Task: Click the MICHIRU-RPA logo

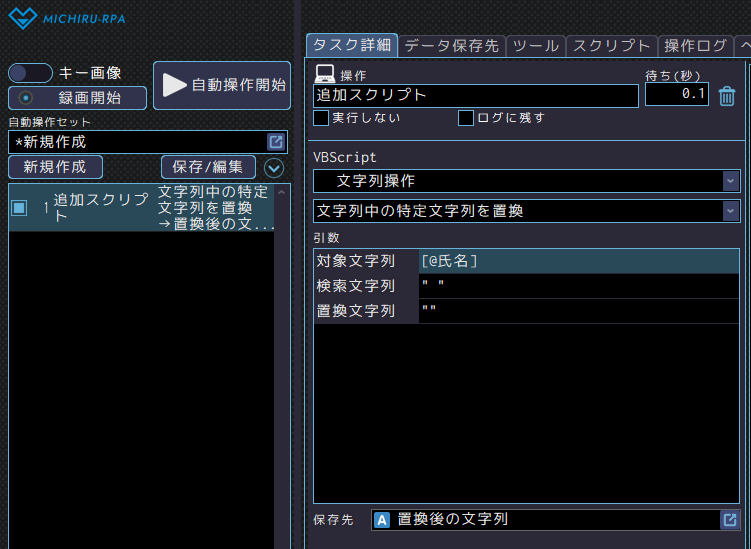Action: [70, 17]
